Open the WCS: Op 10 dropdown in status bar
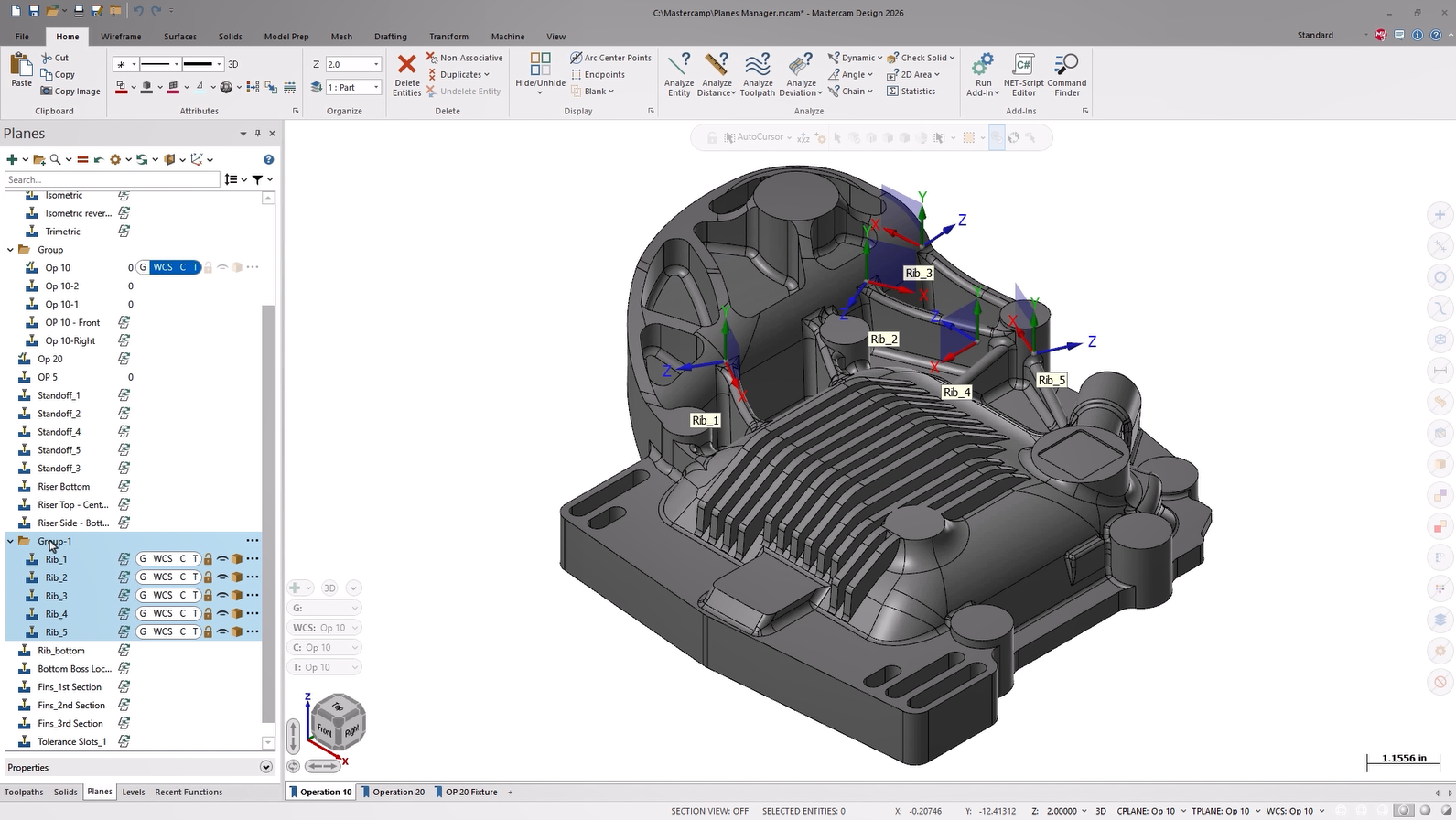 coord(1295,811)
